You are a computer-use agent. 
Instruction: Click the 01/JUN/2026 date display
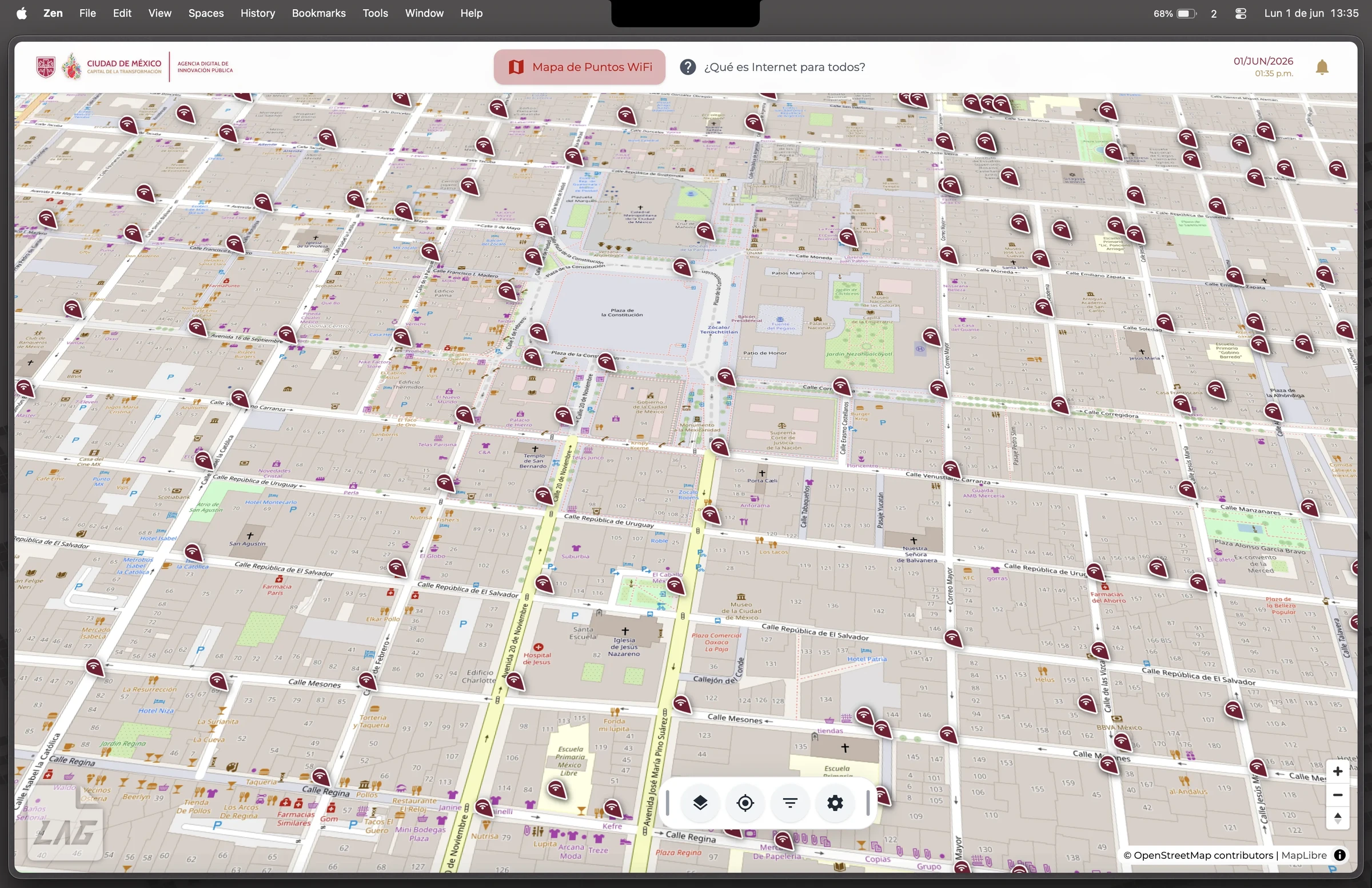point(1263,61)
